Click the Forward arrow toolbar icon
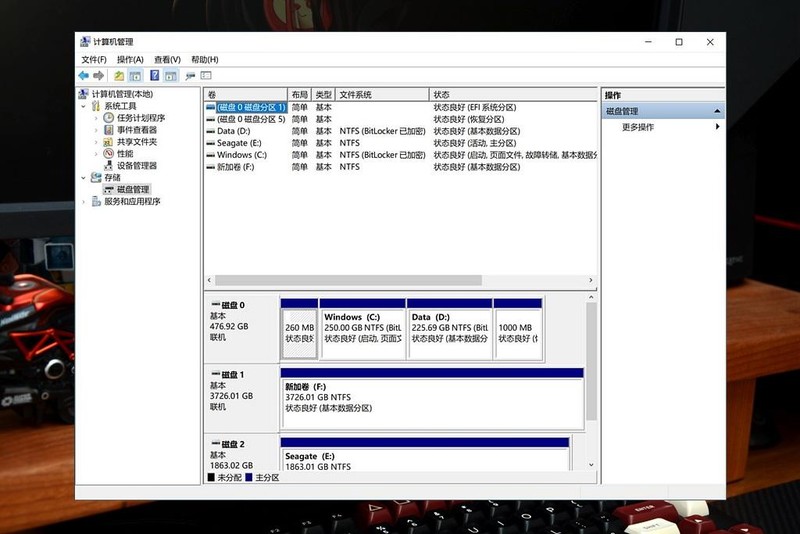 tap(99, 75)
